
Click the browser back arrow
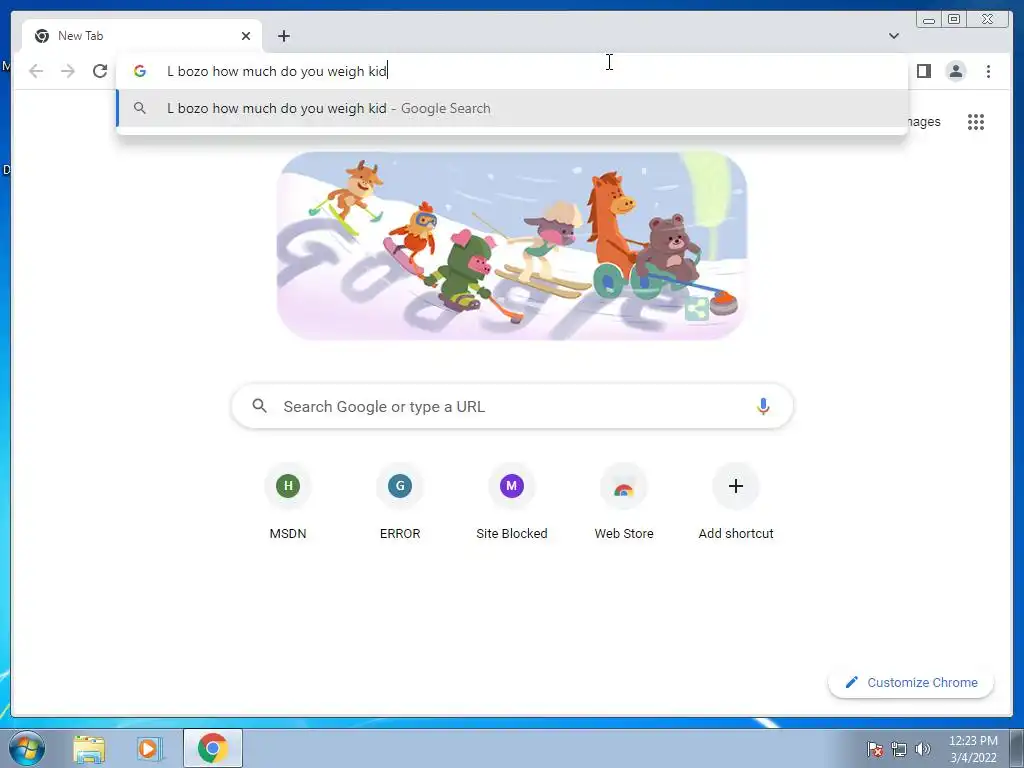pyautogui.click(x=36, y=71)
